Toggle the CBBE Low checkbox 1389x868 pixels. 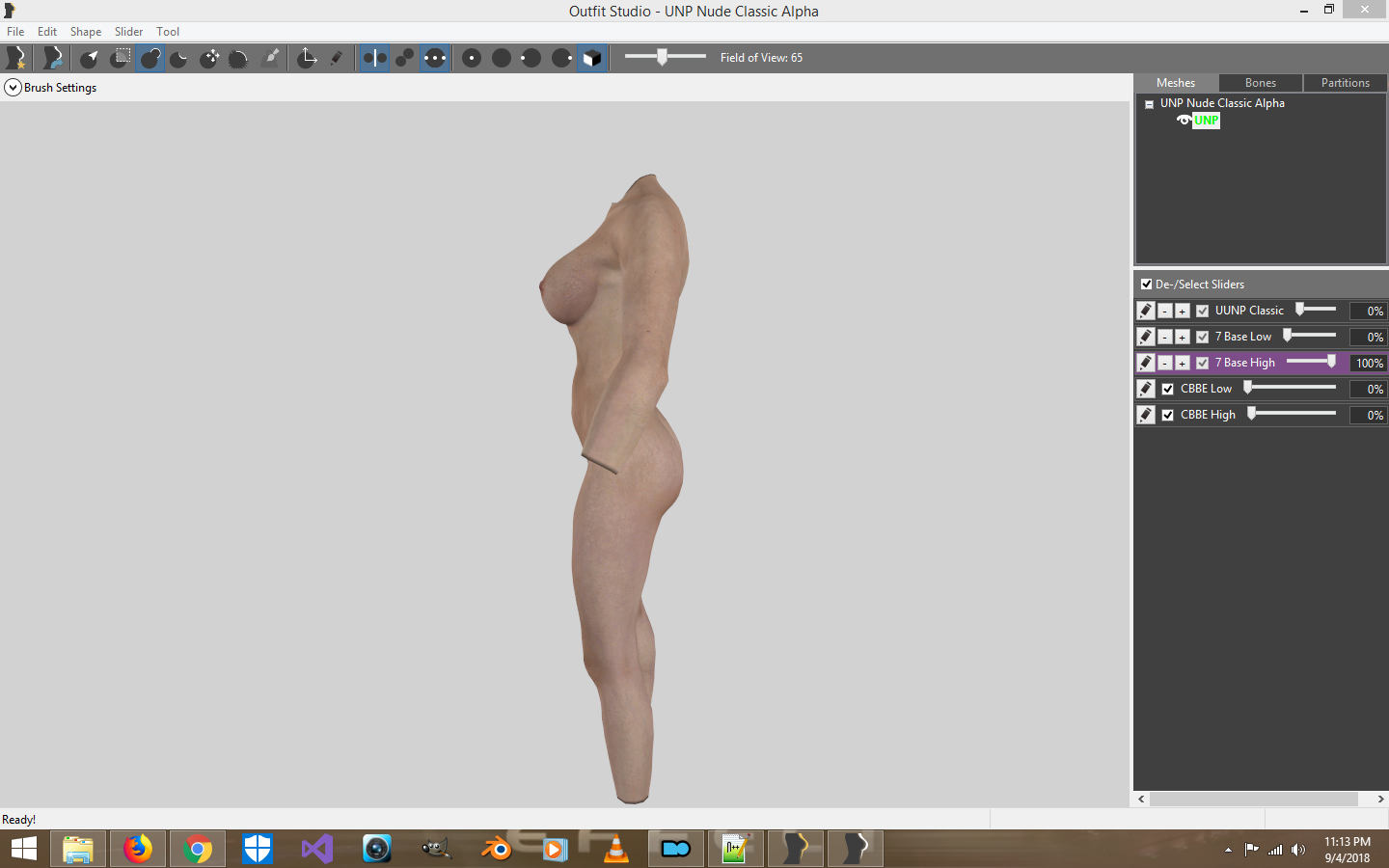pyautogui.click(x=1168, y=389)
